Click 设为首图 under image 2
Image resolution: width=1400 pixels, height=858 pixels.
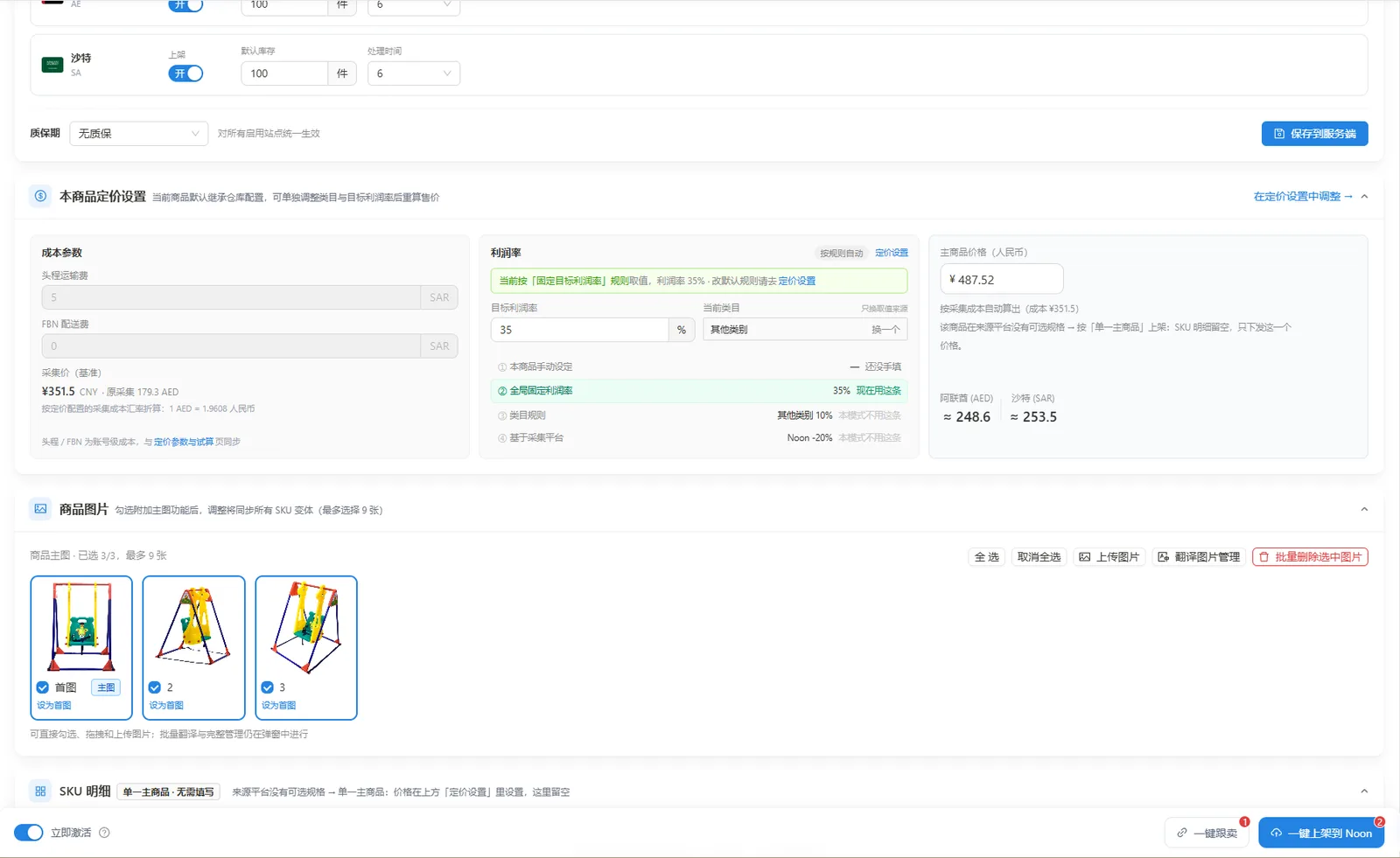click(166, 705)
